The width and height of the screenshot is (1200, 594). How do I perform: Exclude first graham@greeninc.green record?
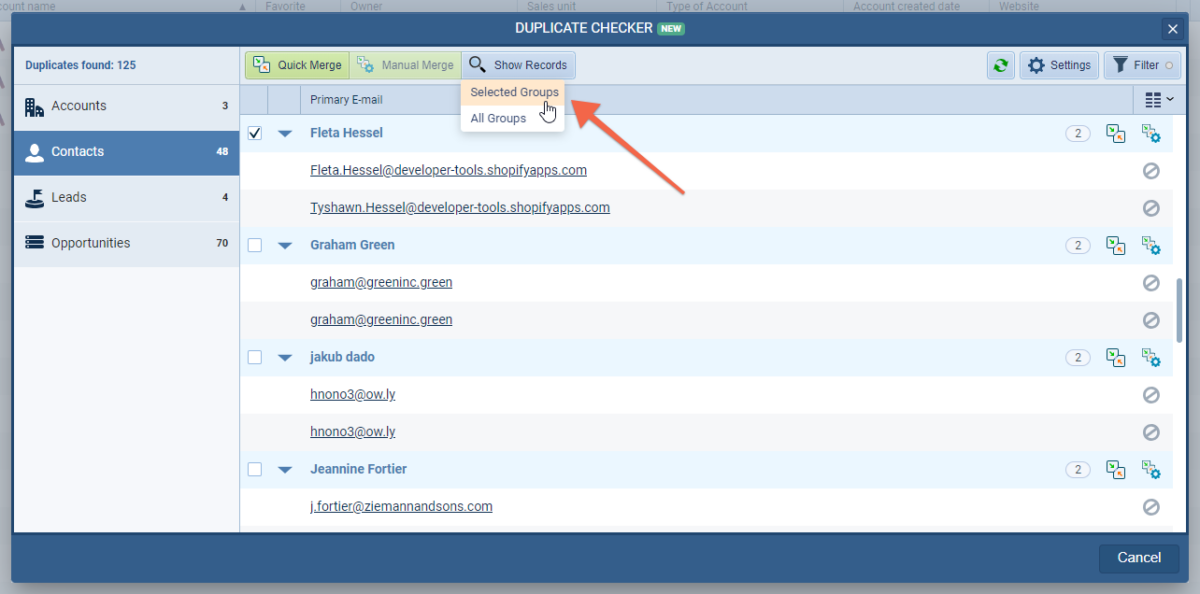click(x=1151, y=283)
